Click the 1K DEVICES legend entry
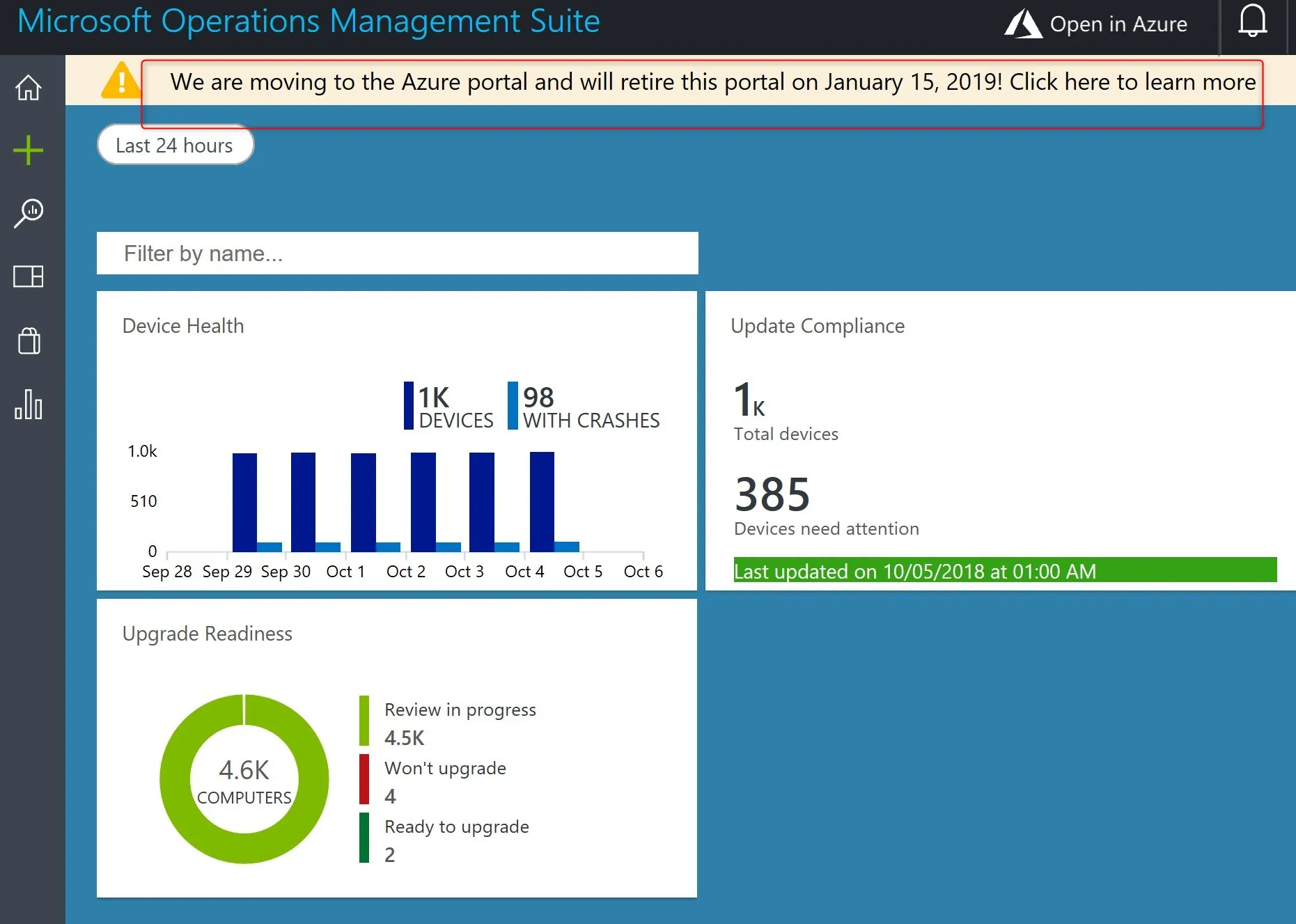Viewport: 1296px width, 924px height. click(448, 407)
